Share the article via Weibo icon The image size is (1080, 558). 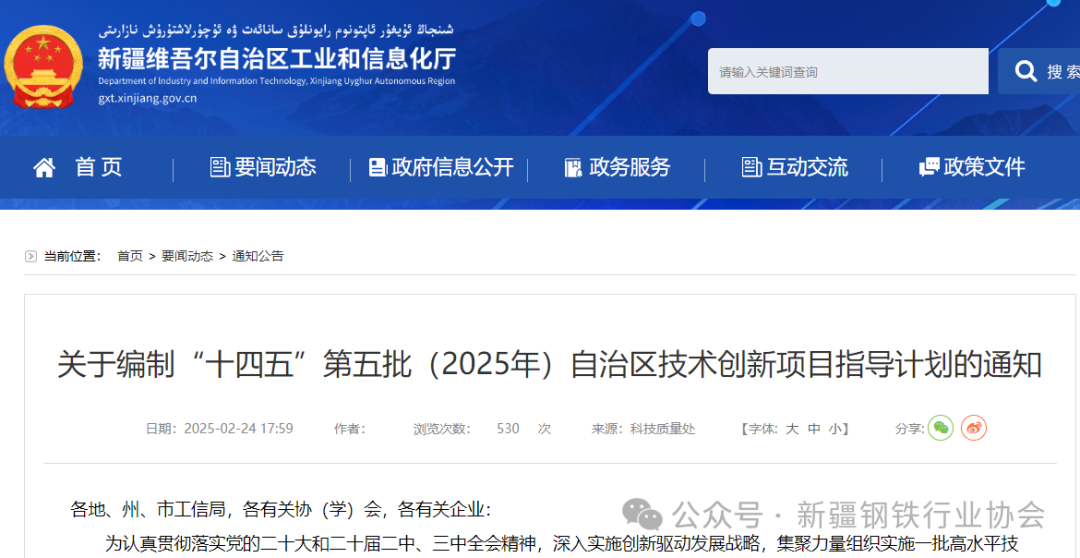tap(974, 428)
